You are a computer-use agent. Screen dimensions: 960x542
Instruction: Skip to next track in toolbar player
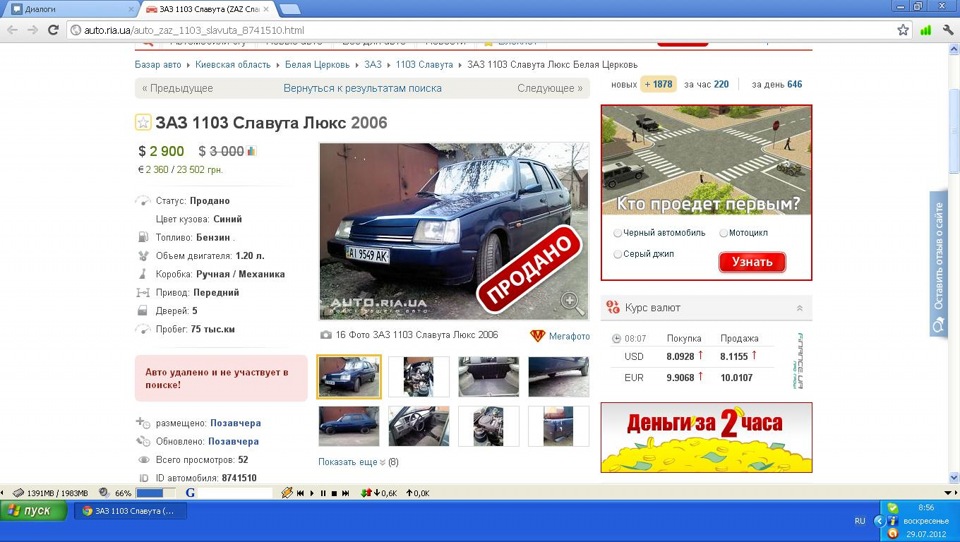345,492
